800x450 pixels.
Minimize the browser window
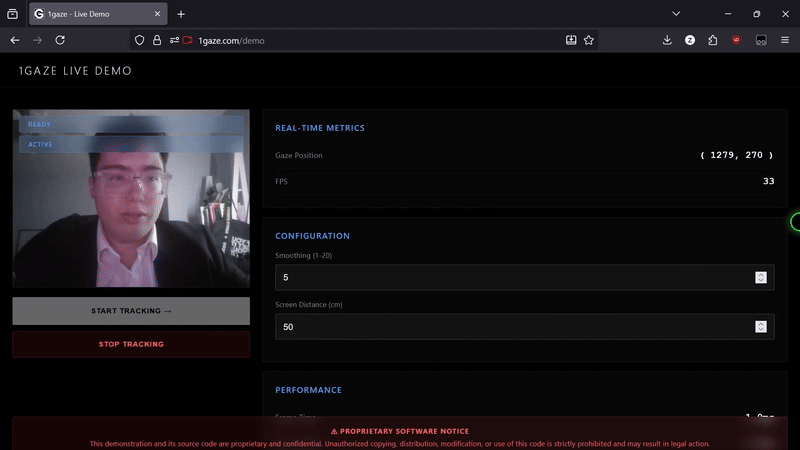(x=728, y=14)
